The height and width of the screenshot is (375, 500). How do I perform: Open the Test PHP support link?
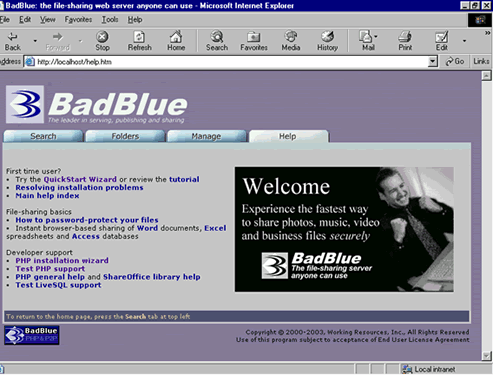point(50,269)
